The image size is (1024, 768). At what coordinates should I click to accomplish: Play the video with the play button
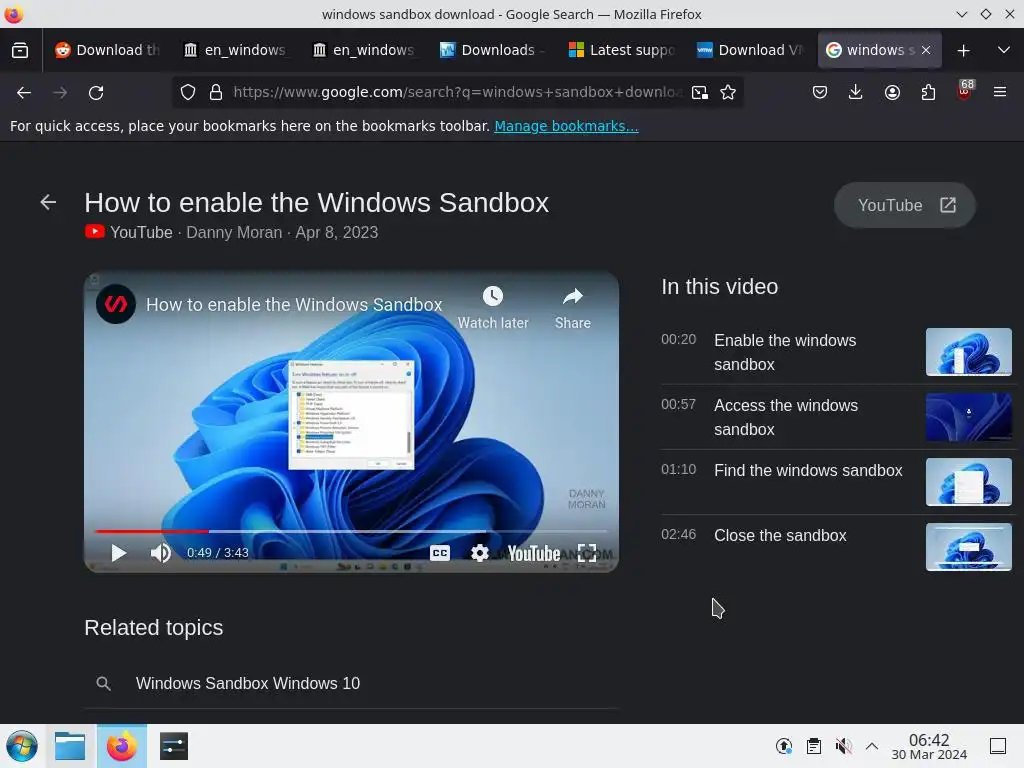point(118,553)
